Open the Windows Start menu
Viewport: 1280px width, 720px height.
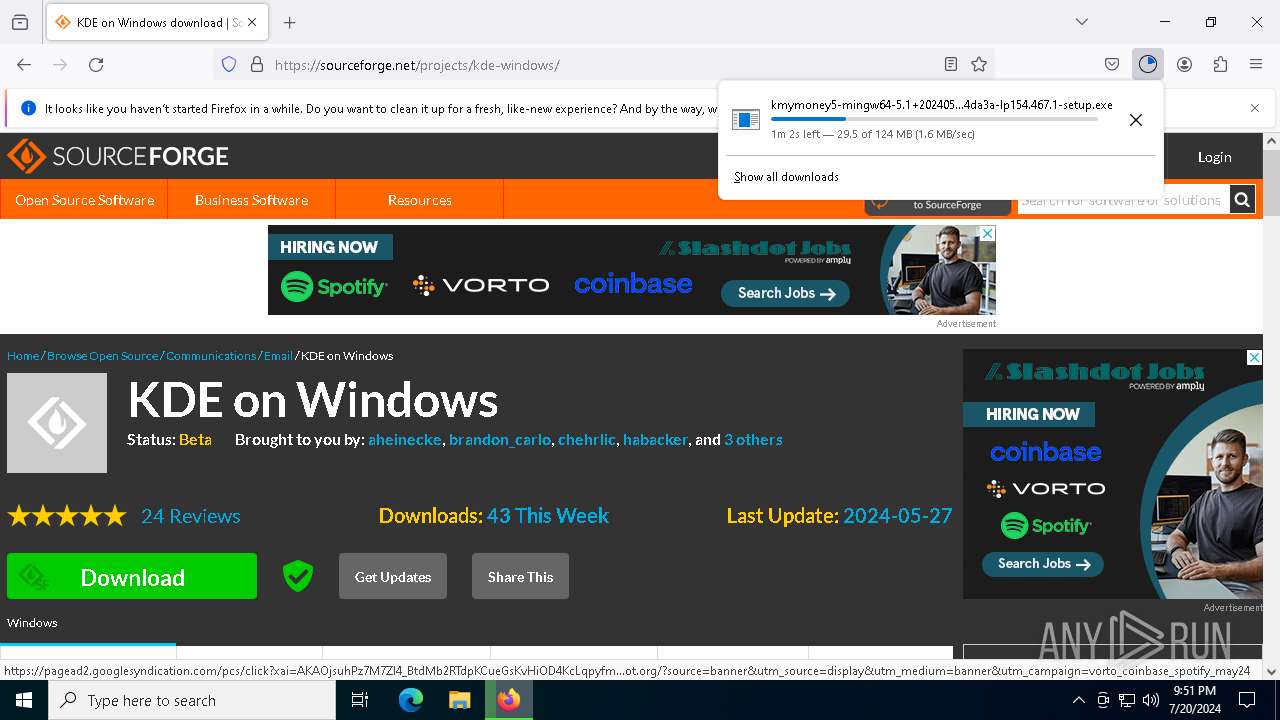(x=24, y=700)
